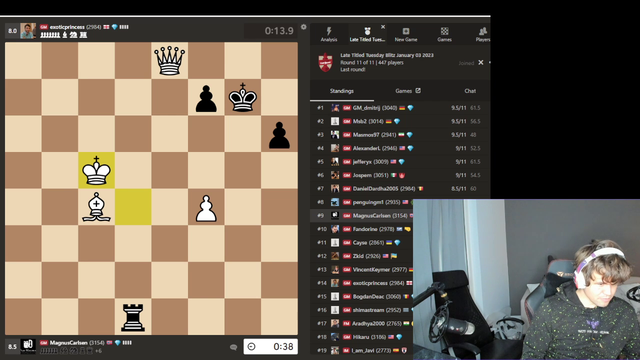
Task: Click the flag icon beside jefferyx
Action: point(393,162)
